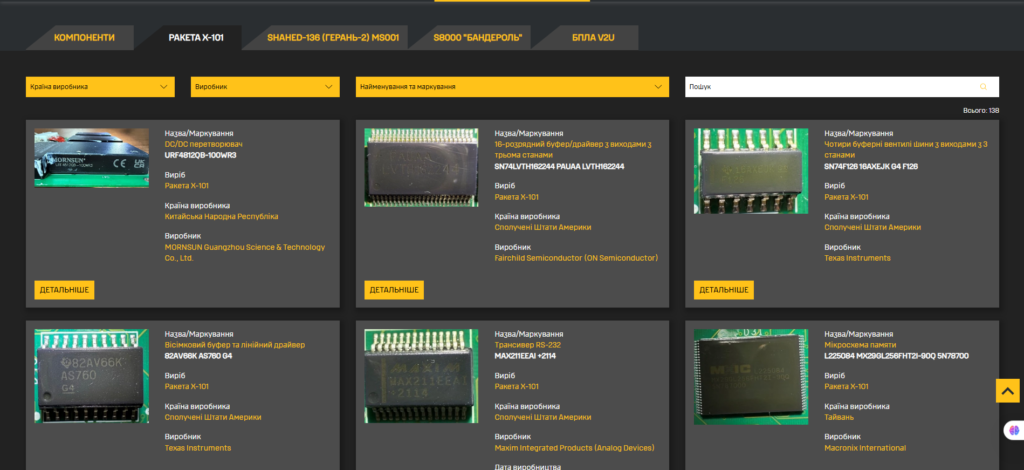1024x470 pixels.
Task: Open the 82AV66K AS760 chip photo
Action: click(91, 376)
